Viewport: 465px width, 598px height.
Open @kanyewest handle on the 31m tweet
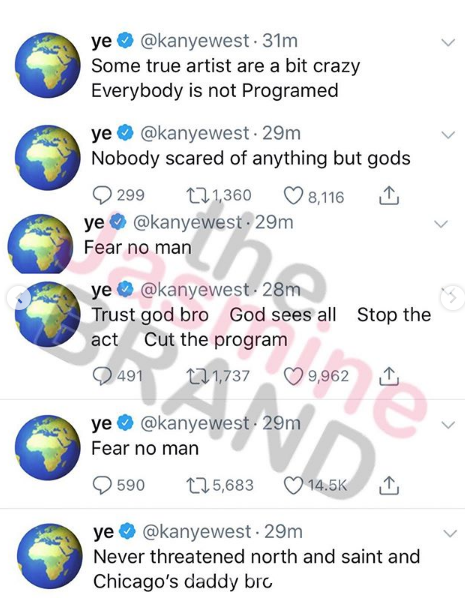click(x=195, y=41)
